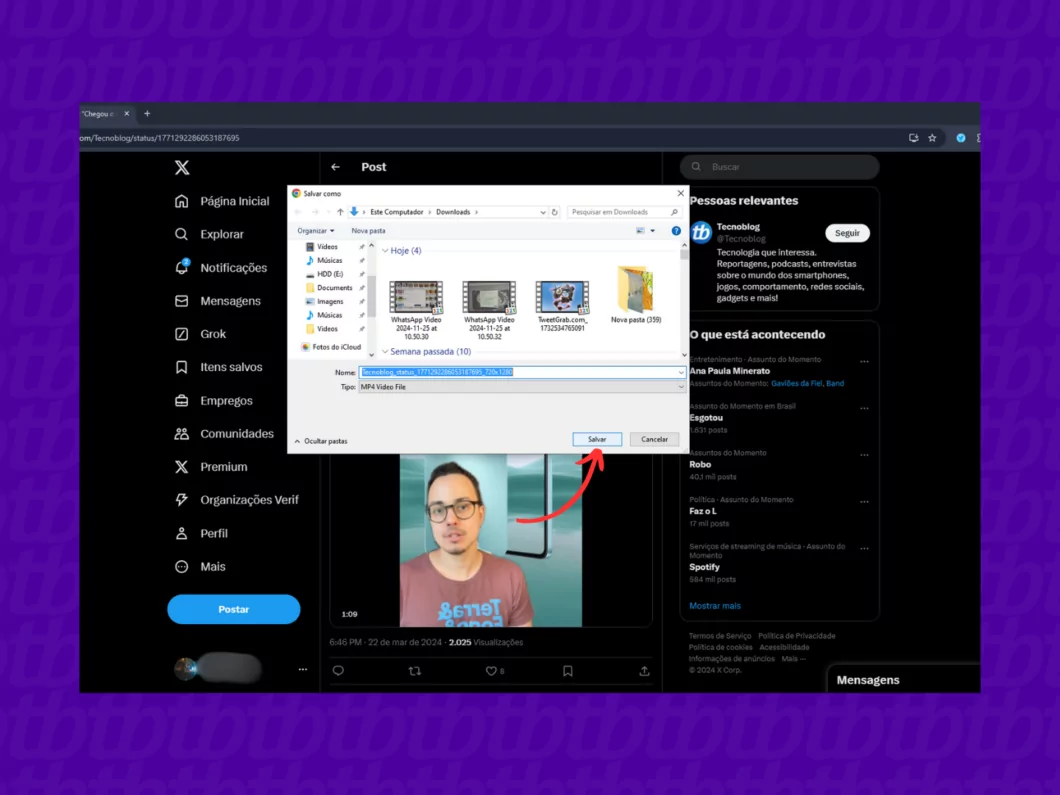Open more options for Faz o L
This screenshot has width=1060, height=795.
click(865, 502)
